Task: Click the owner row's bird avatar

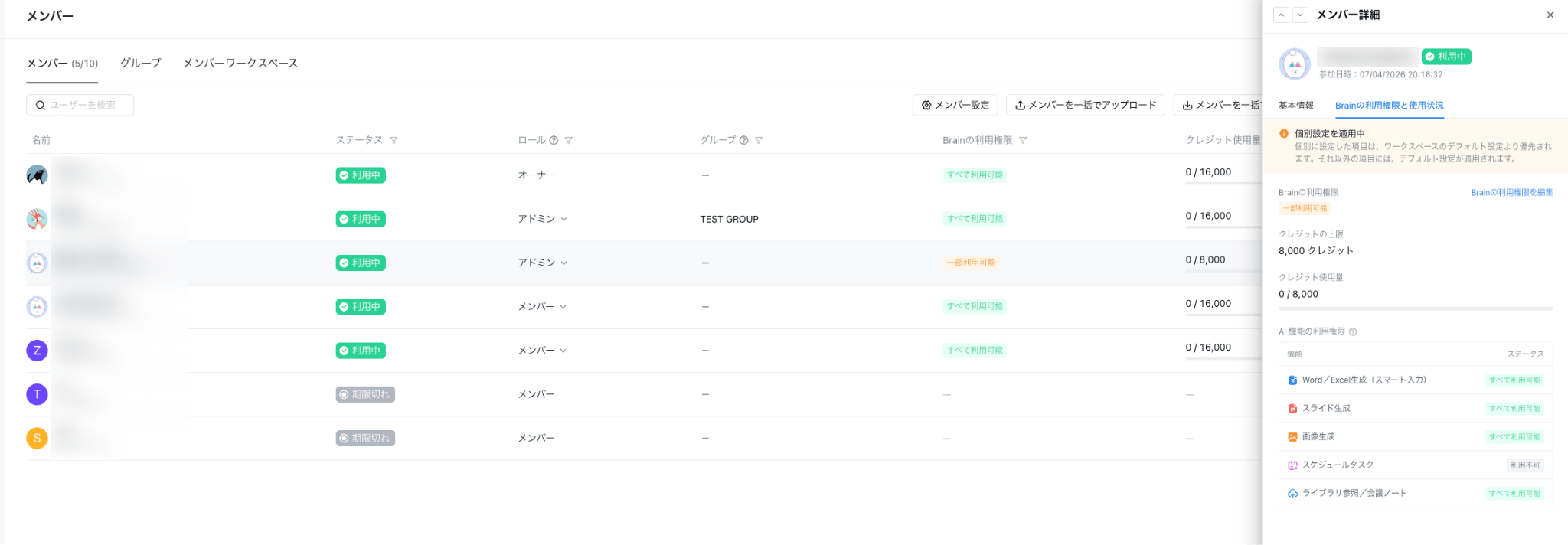Action: (37, 175)
